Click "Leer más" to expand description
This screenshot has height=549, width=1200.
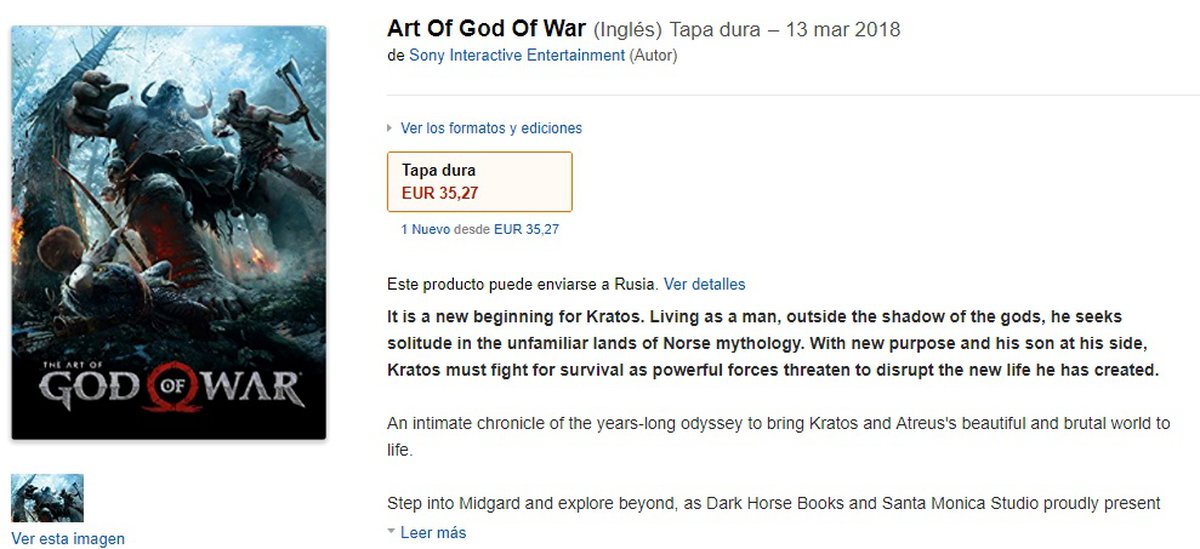(x=433, y=533)
